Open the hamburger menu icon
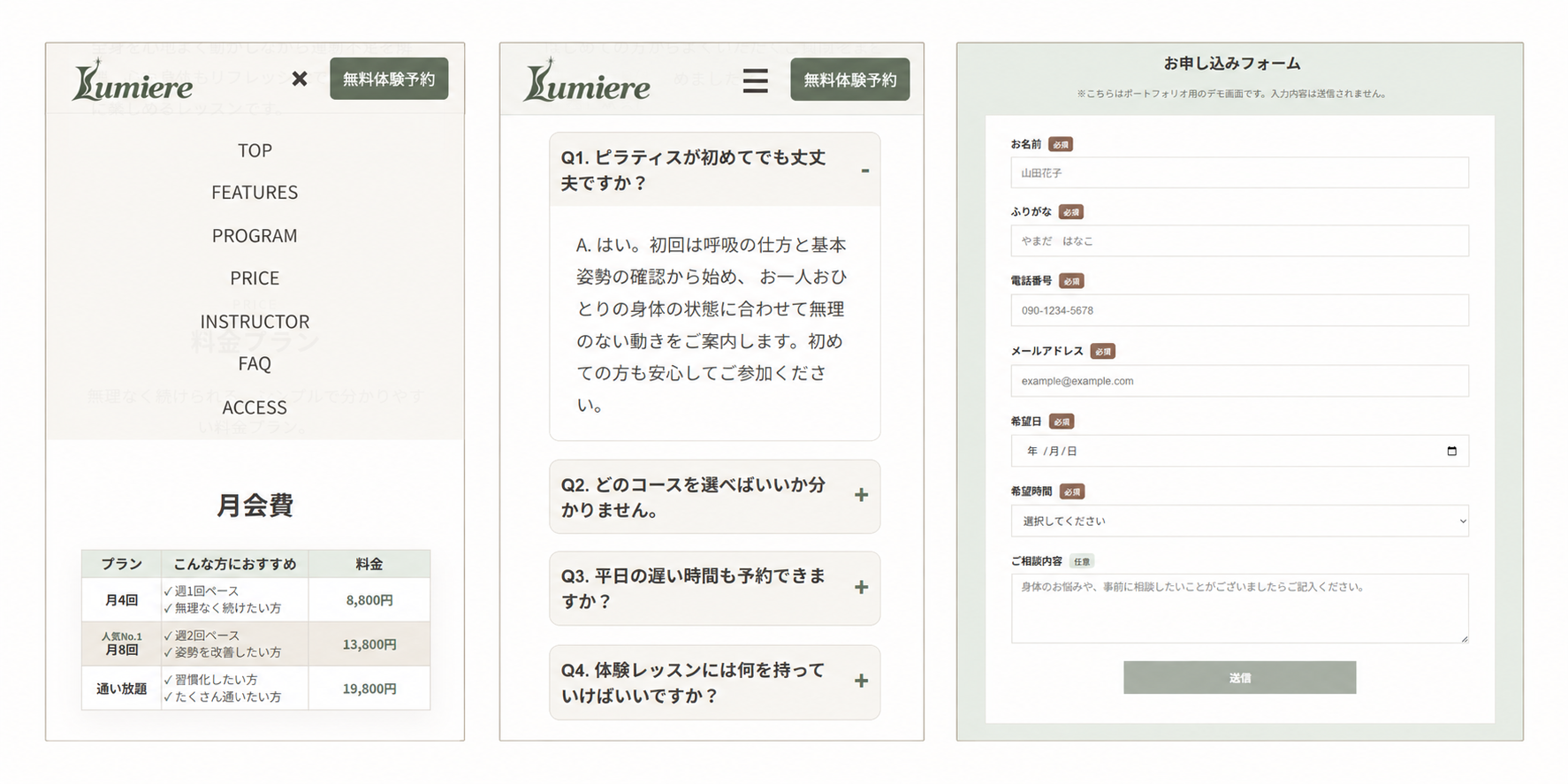The width and height of the screenshot is (1568, 784). pos(755,80)
